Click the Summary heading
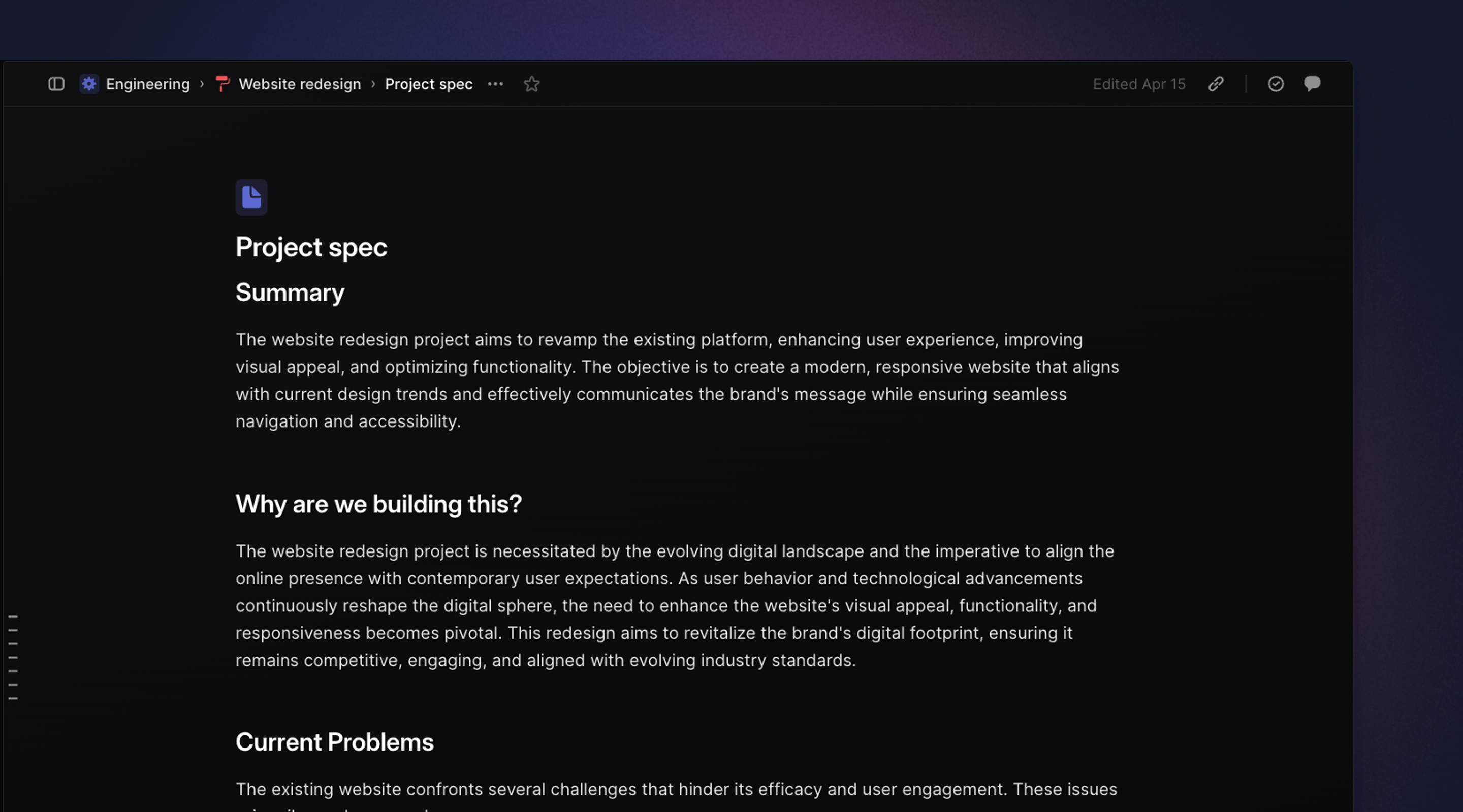 290,292
